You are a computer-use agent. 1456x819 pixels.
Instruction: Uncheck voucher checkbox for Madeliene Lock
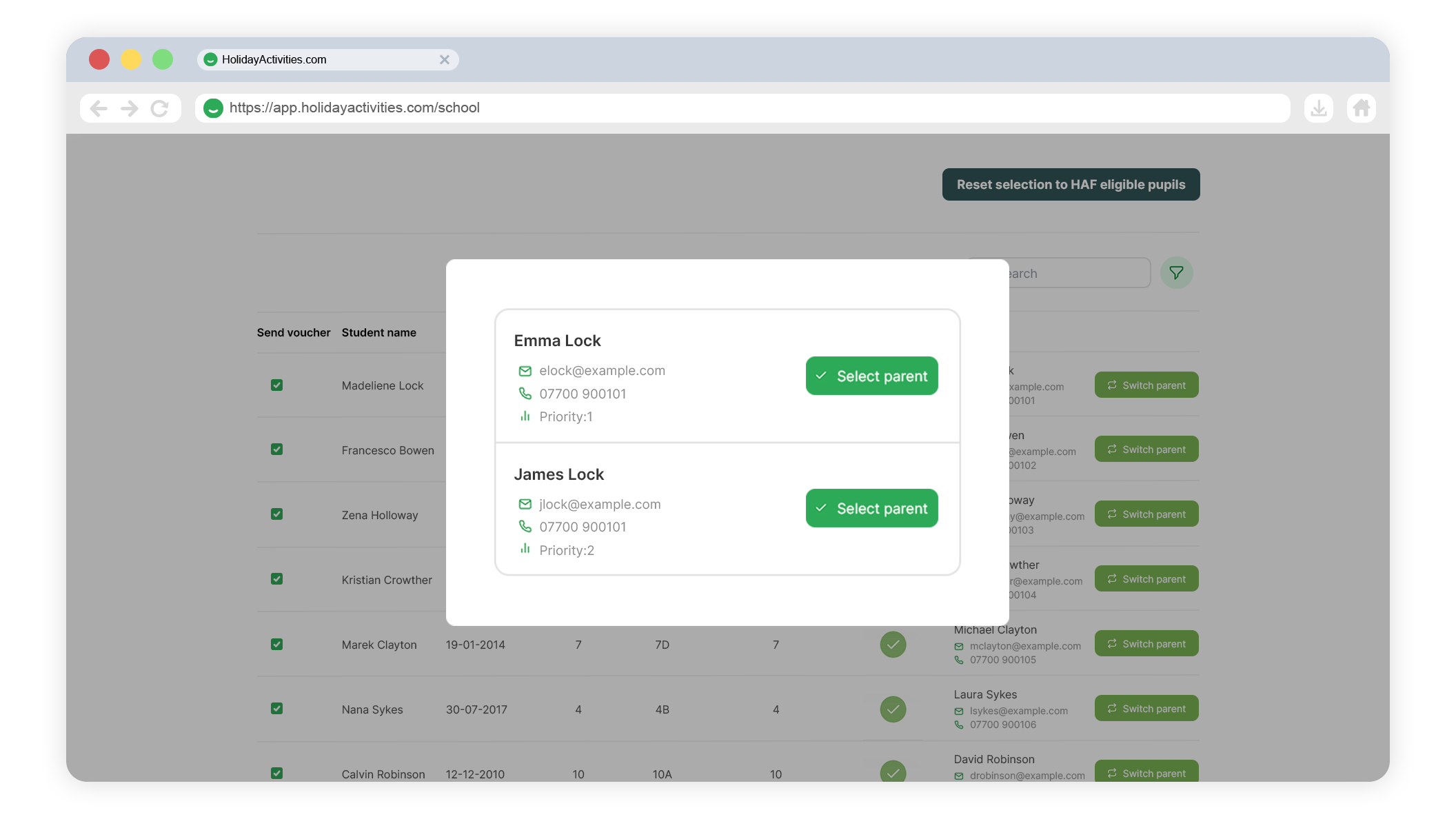[x=276, y=385]
